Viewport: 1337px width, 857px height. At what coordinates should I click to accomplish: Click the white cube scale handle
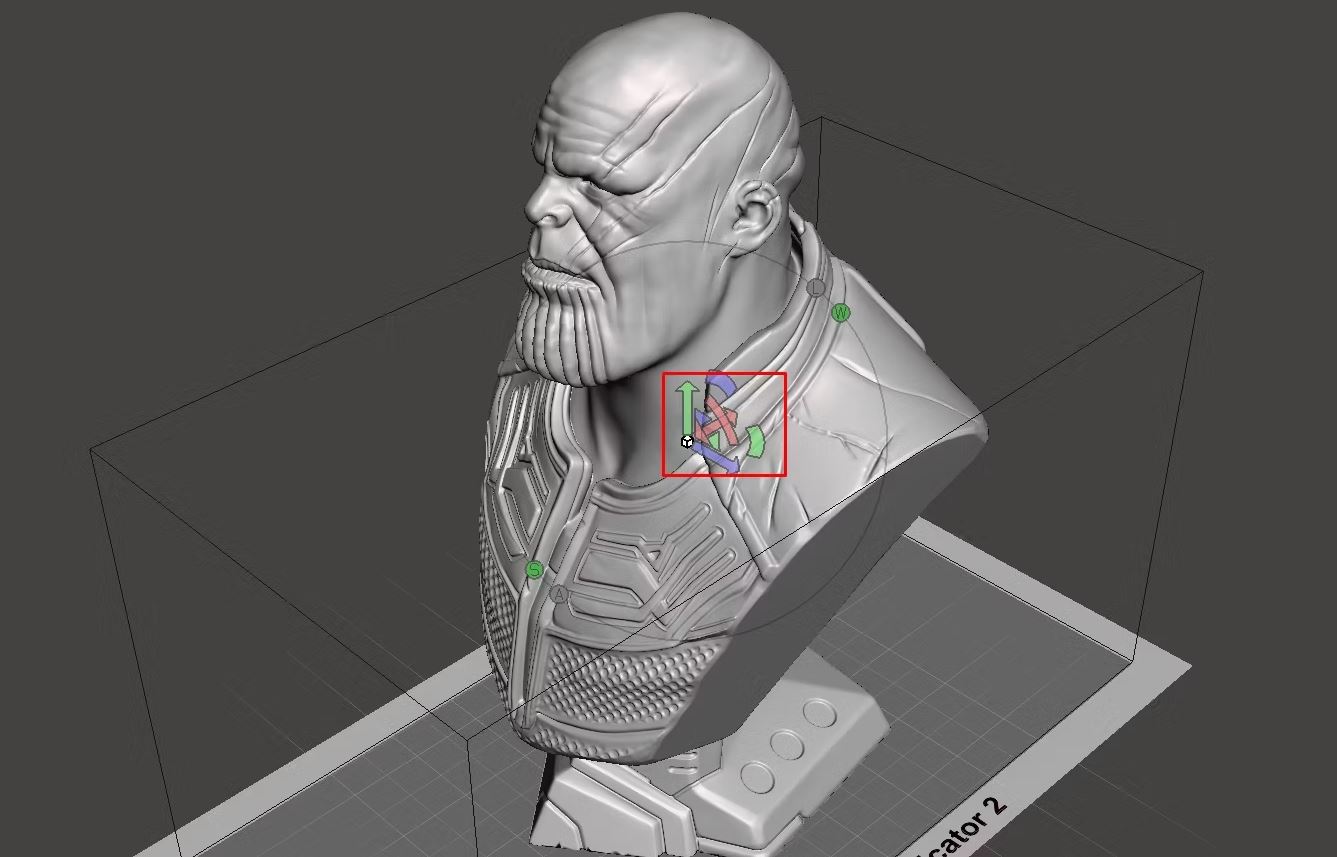[687, 442]
